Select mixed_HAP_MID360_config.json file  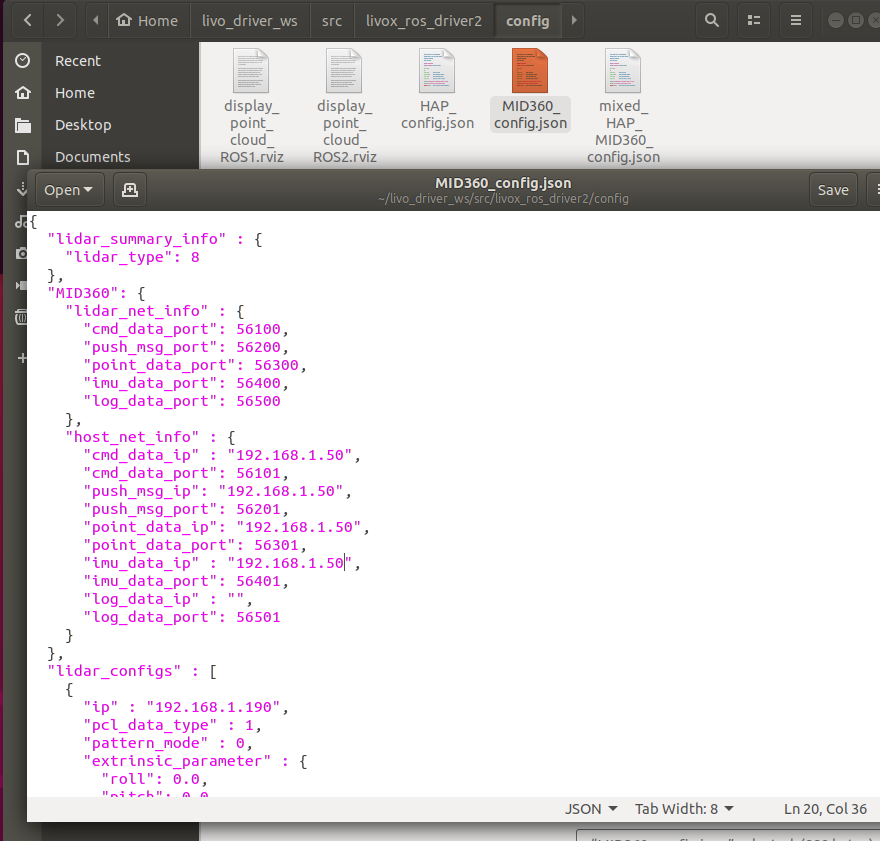coord(623,107)
